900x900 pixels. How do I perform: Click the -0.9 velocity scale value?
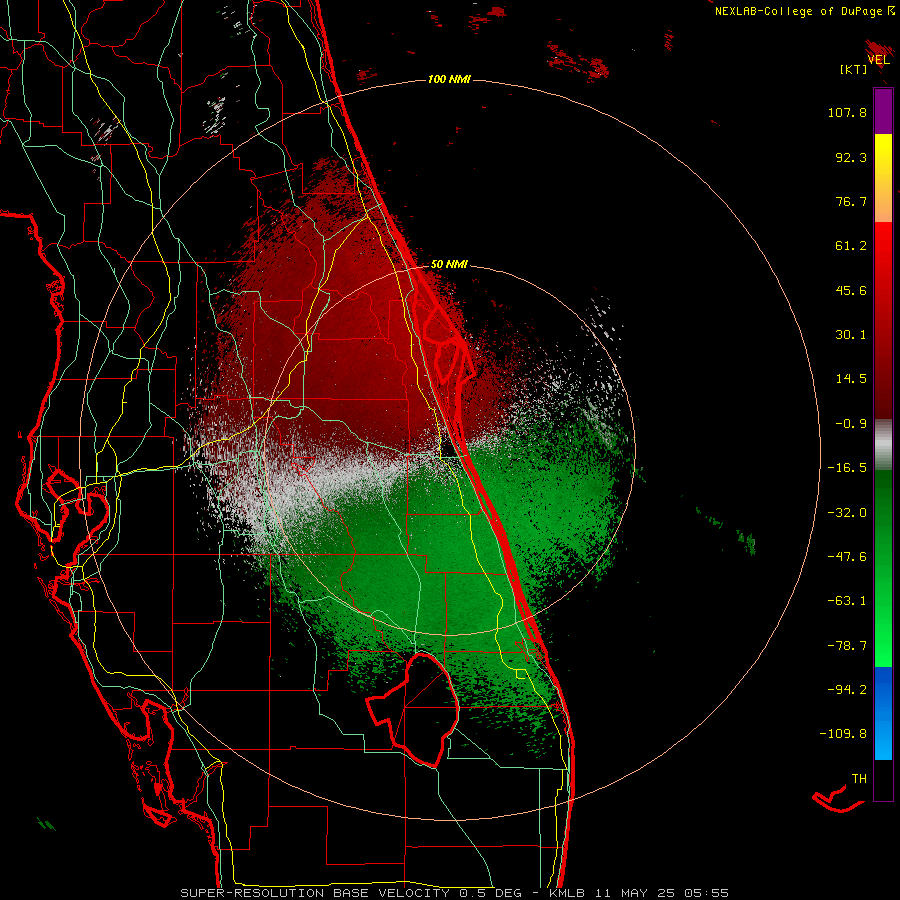[851, 424]
